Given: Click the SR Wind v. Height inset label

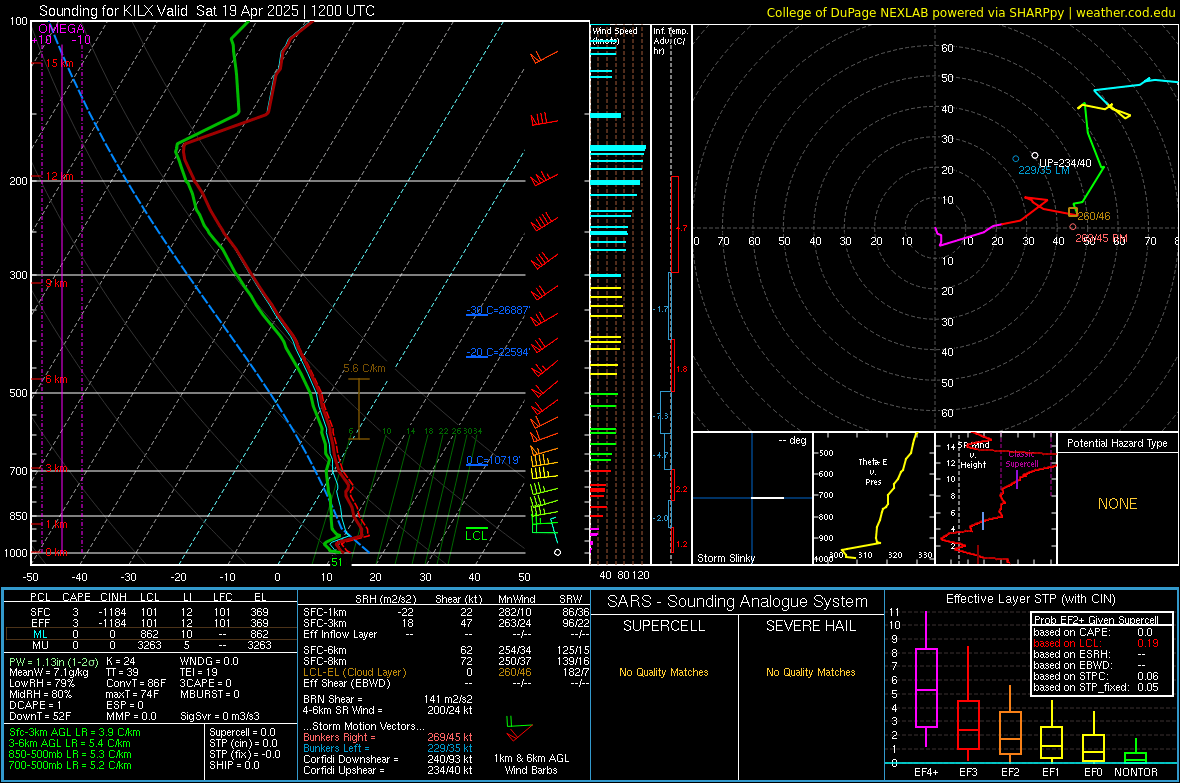Looking at the screenshot, I should pos(973,455).
